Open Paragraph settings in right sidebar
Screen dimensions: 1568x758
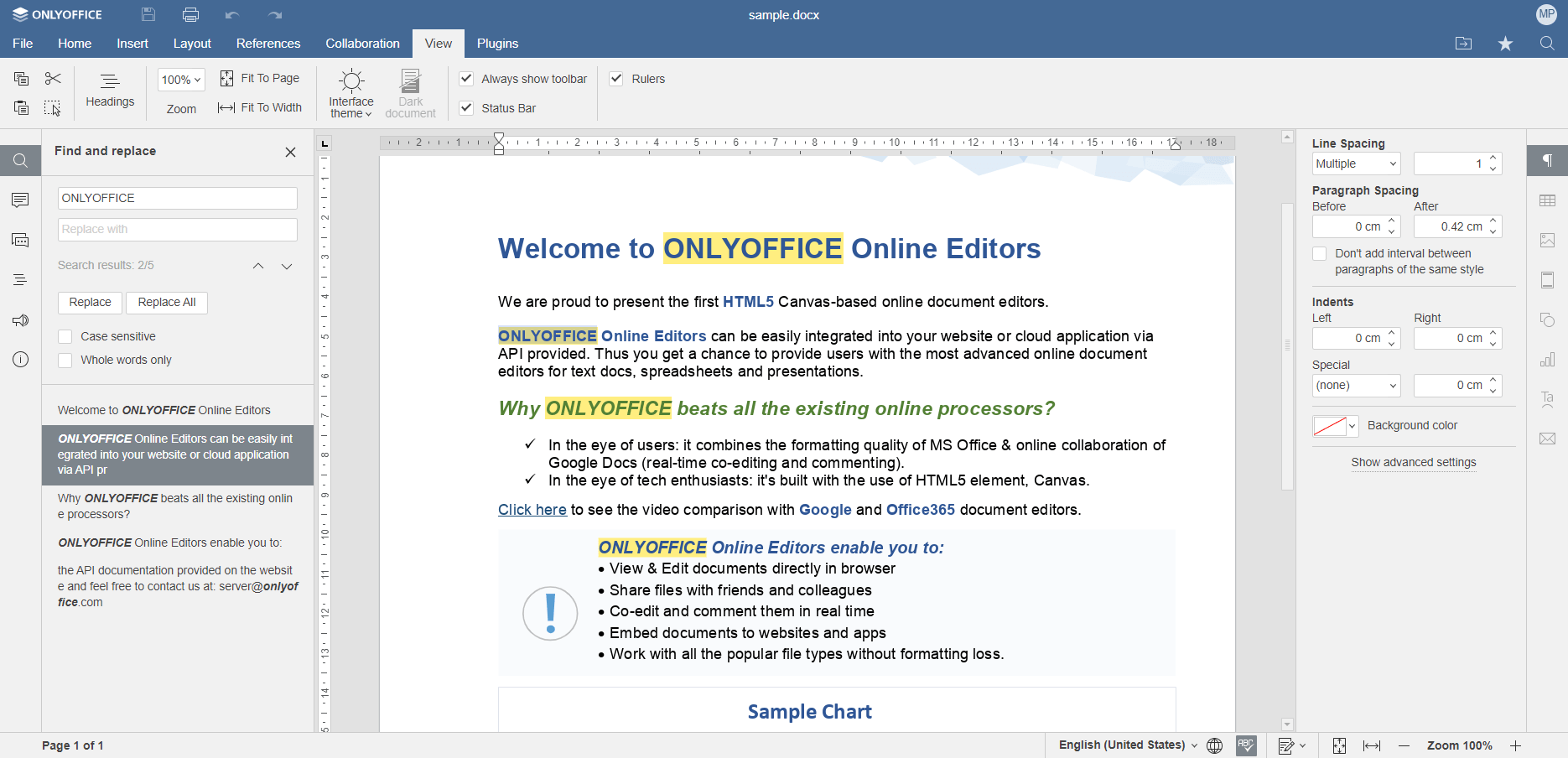(x=1548, y=160)
